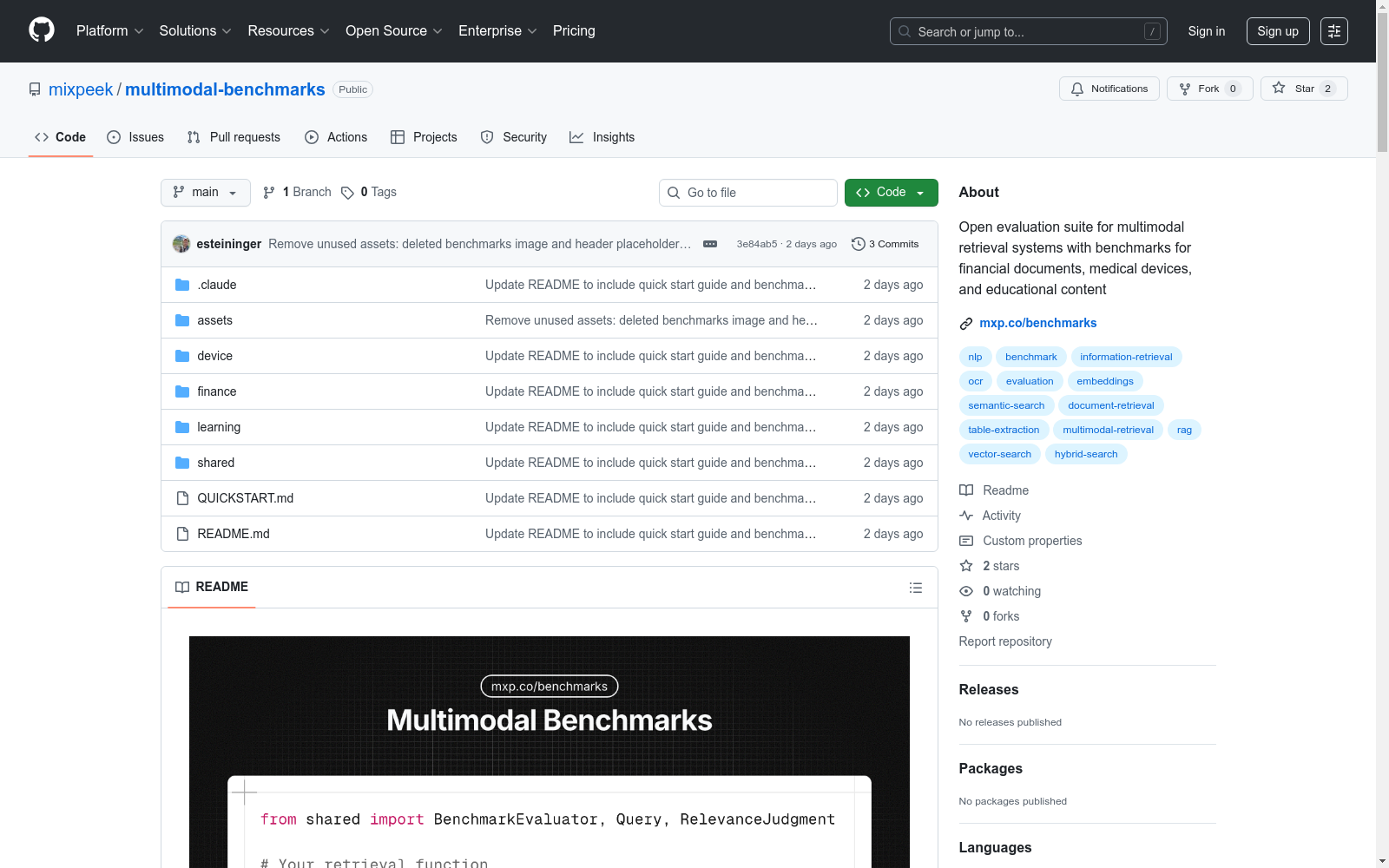Open Activity pulse link
Screen dimensions: 1389x868
pyautogui.click(x=990, y=516)
